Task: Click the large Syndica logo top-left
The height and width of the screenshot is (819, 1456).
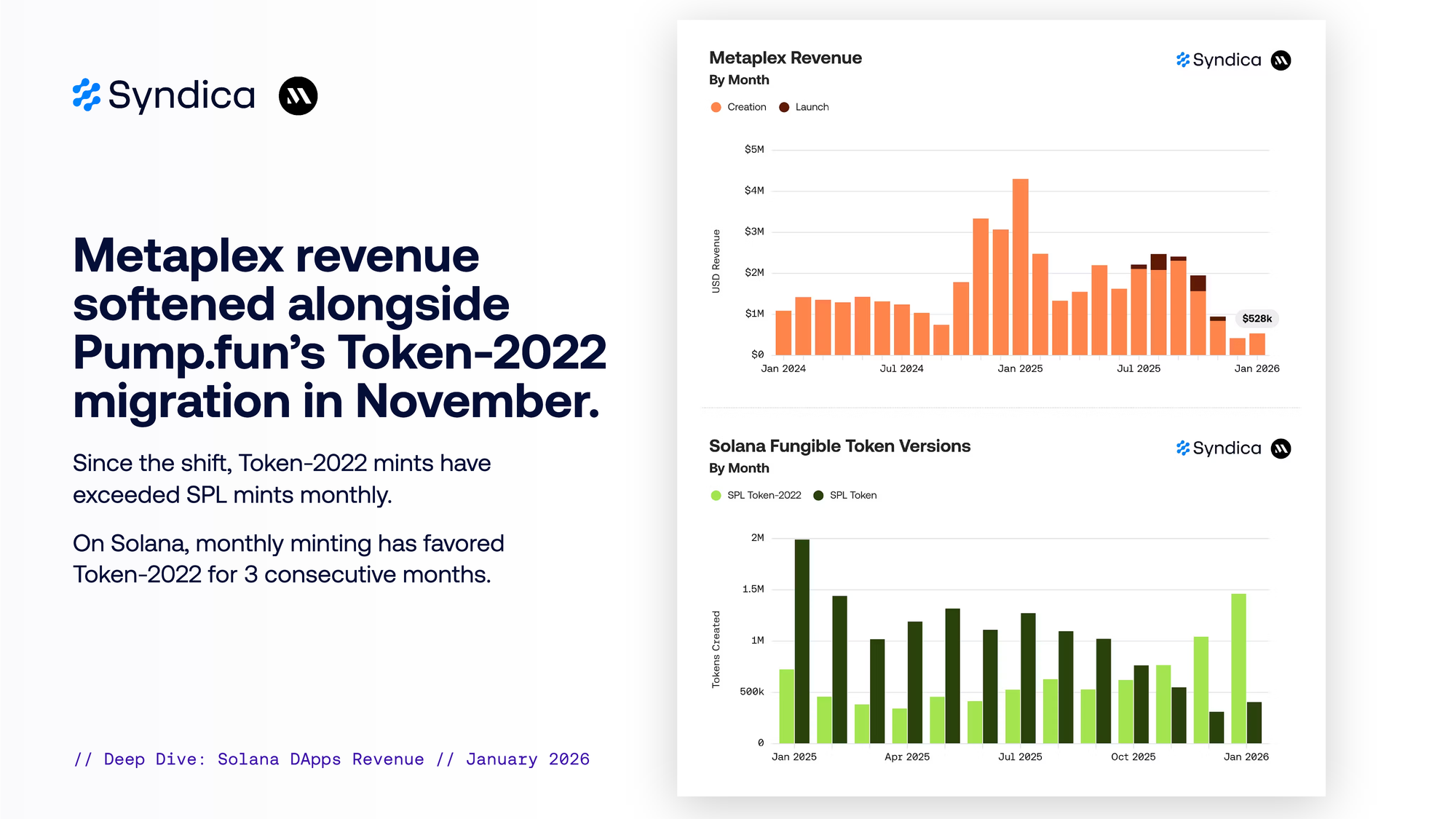Action: coord(165,95)
